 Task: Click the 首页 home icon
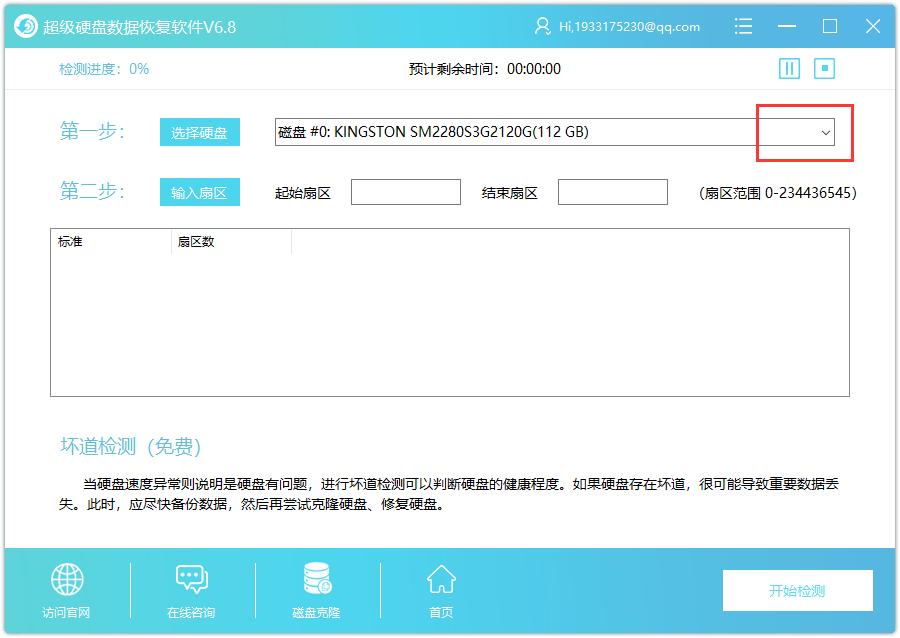(x=440, y=582)
